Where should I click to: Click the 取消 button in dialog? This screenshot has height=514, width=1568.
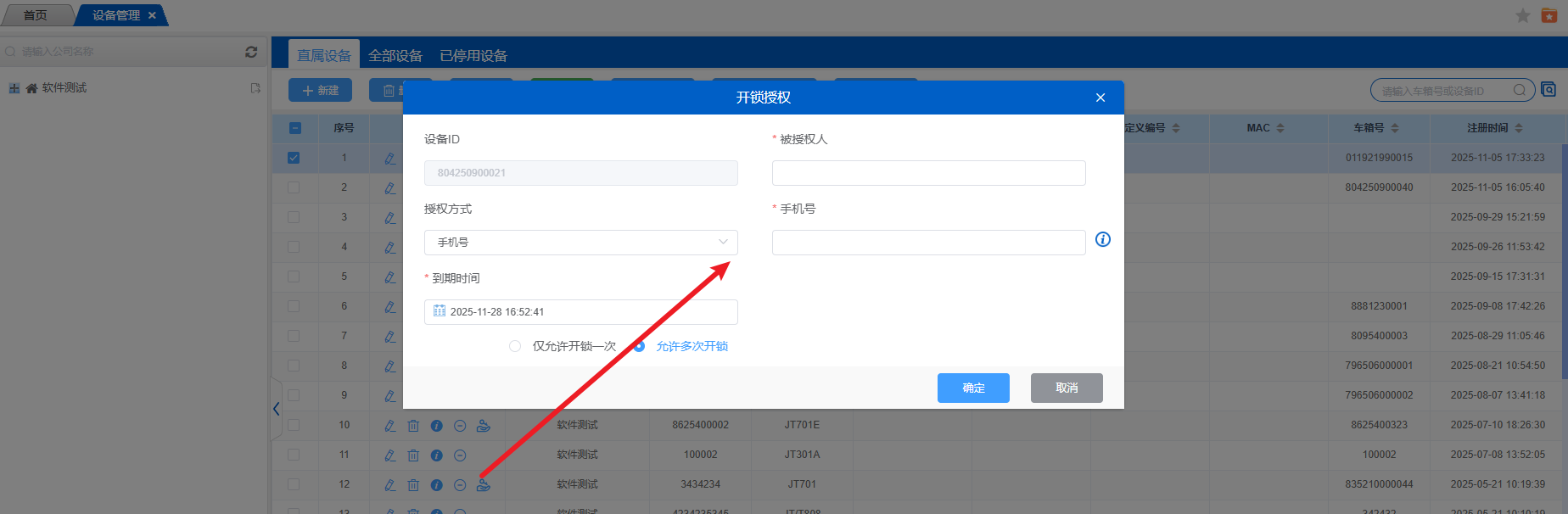point(1066,388)
